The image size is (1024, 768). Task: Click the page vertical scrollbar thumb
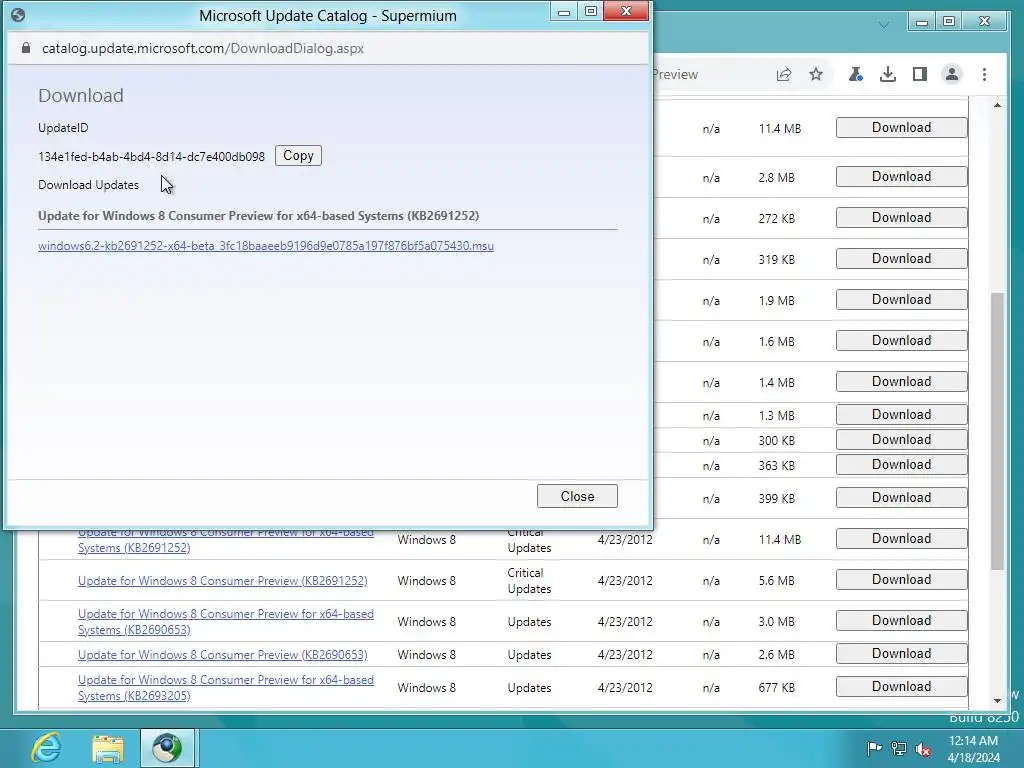point(997,431)
